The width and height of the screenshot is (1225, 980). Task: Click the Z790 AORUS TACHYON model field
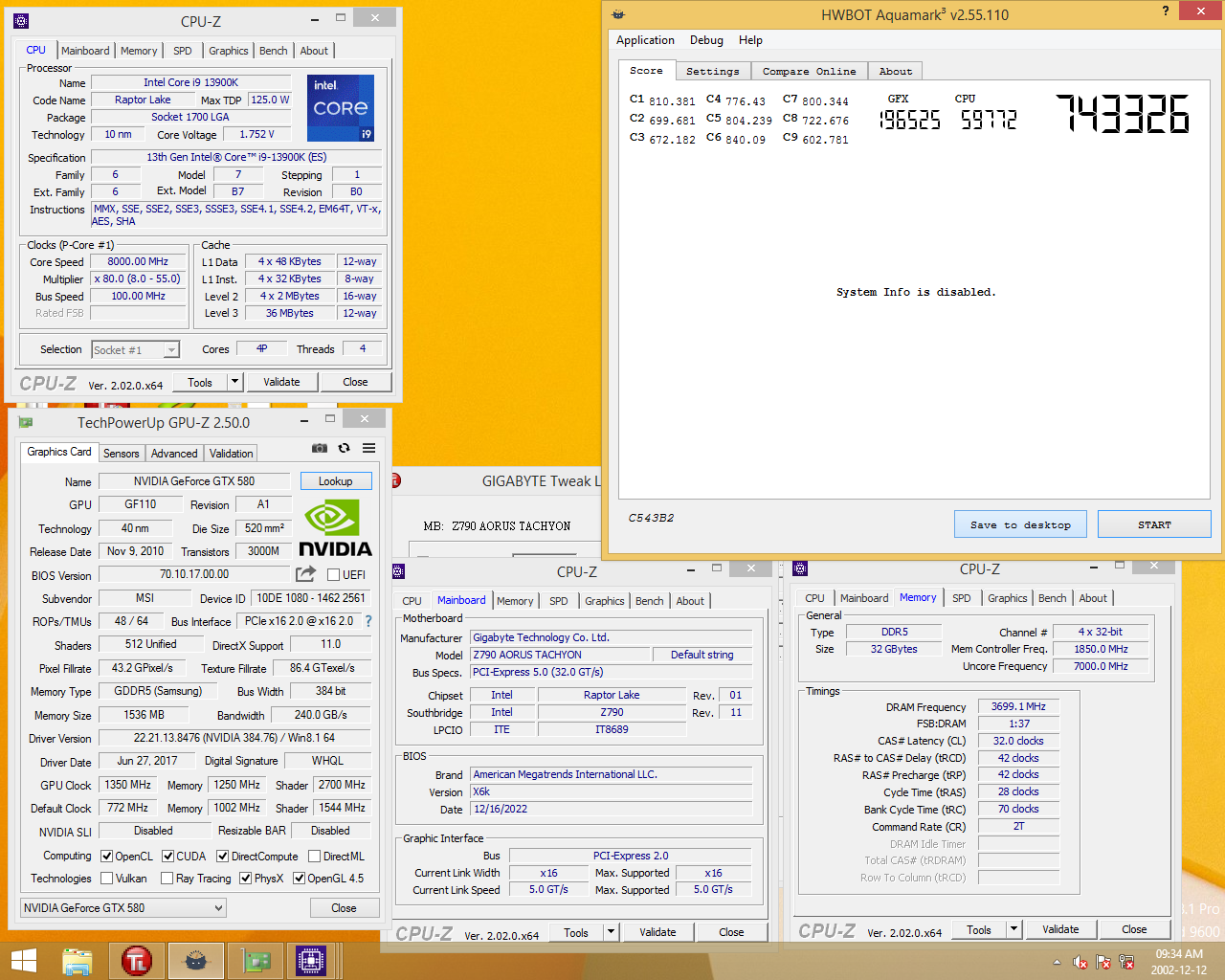coord(559,655)
